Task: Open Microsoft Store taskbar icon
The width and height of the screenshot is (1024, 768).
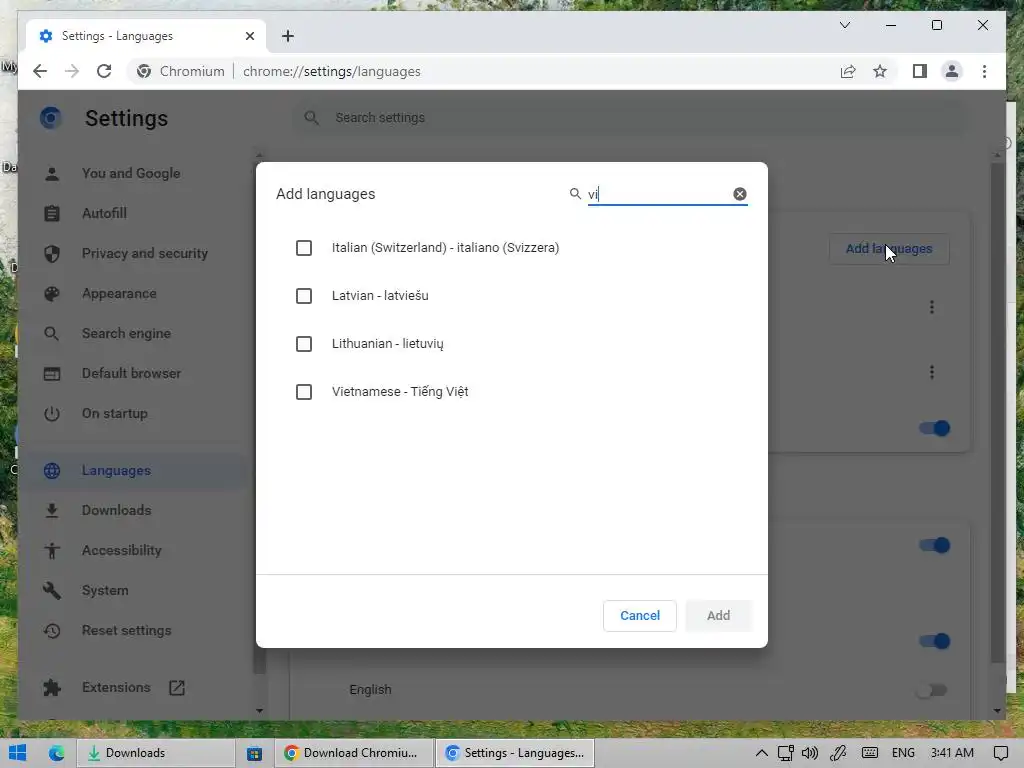Action: pos(254,753)
